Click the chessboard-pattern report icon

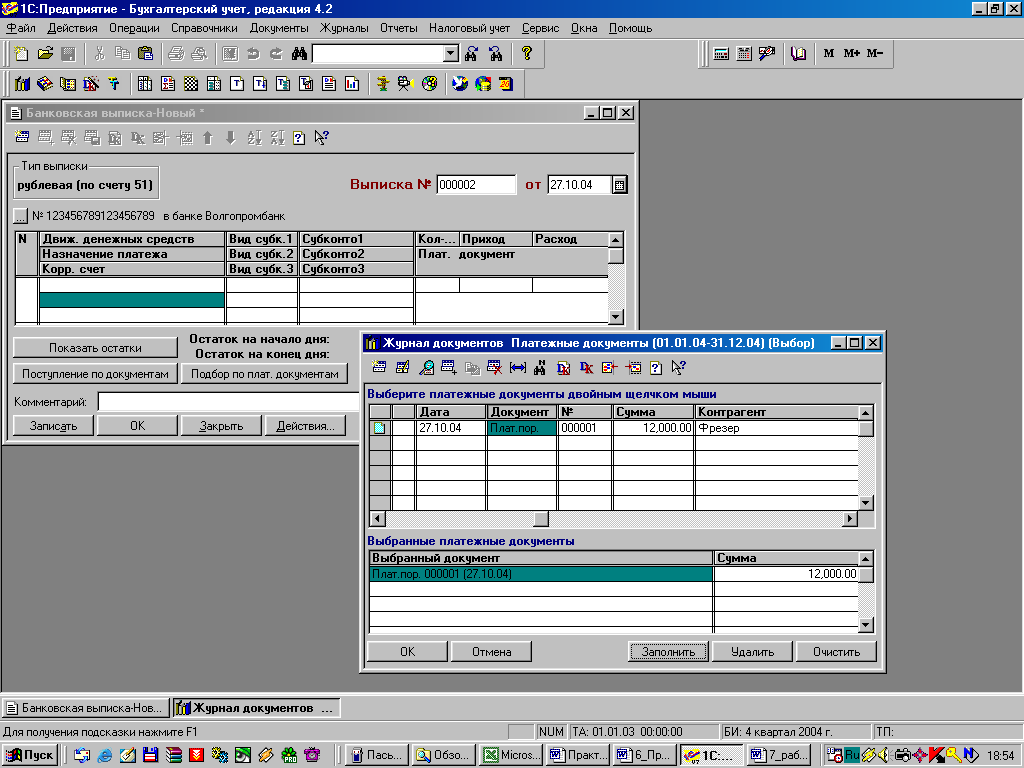click(191, 84)
